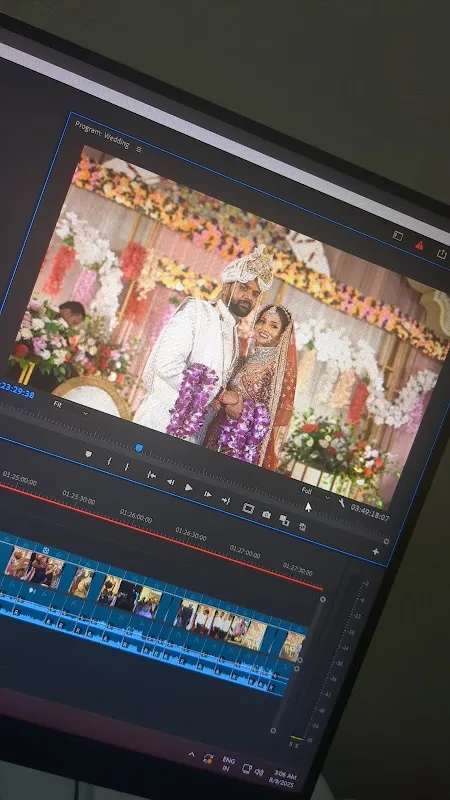Step back one frame

[170, 481]
